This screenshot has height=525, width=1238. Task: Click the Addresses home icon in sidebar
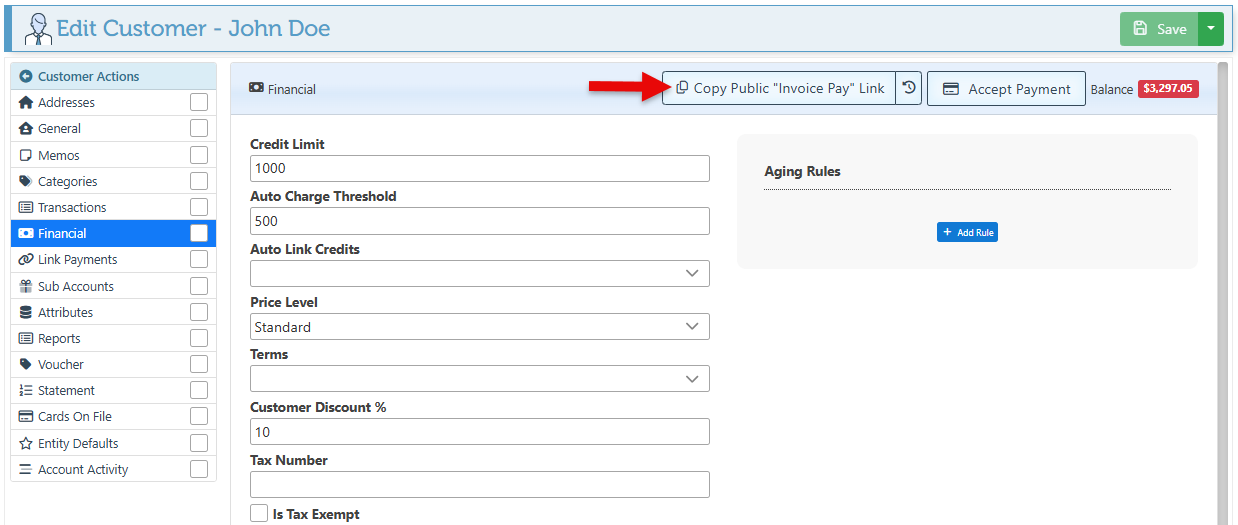point(26,102)
